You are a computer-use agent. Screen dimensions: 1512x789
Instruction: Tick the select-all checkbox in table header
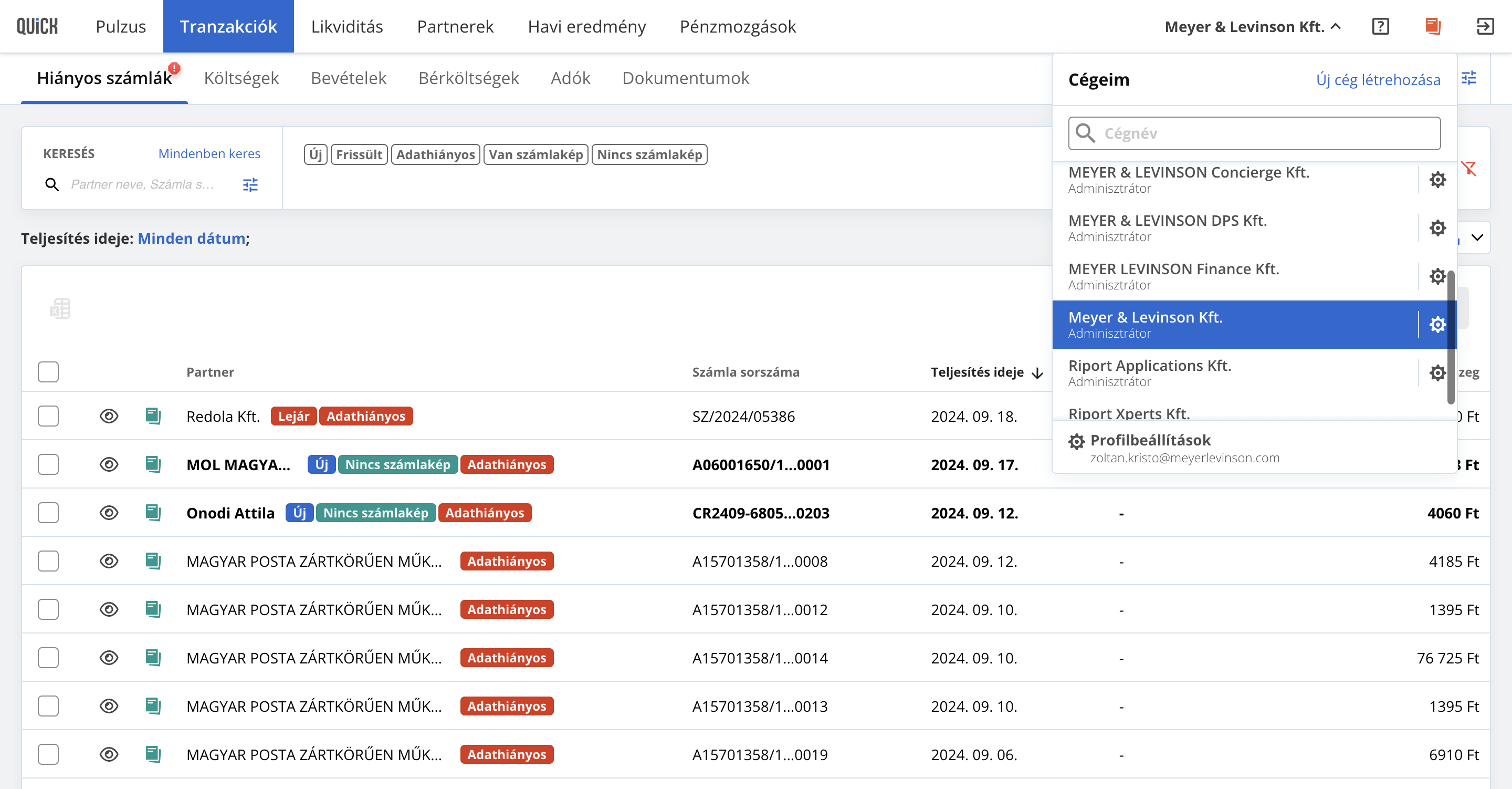tap(48, 372)
